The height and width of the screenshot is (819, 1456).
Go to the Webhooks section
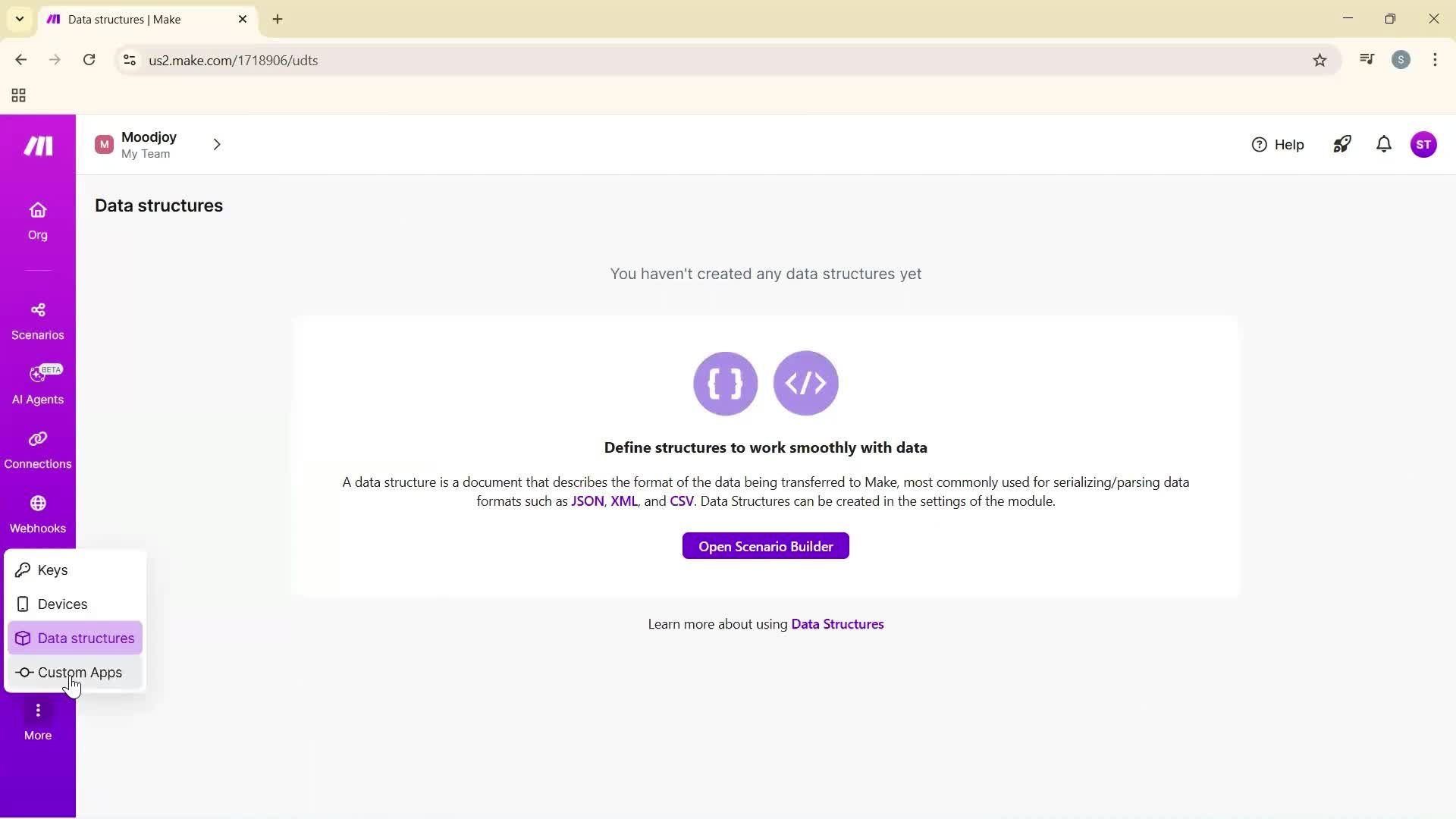37,514
